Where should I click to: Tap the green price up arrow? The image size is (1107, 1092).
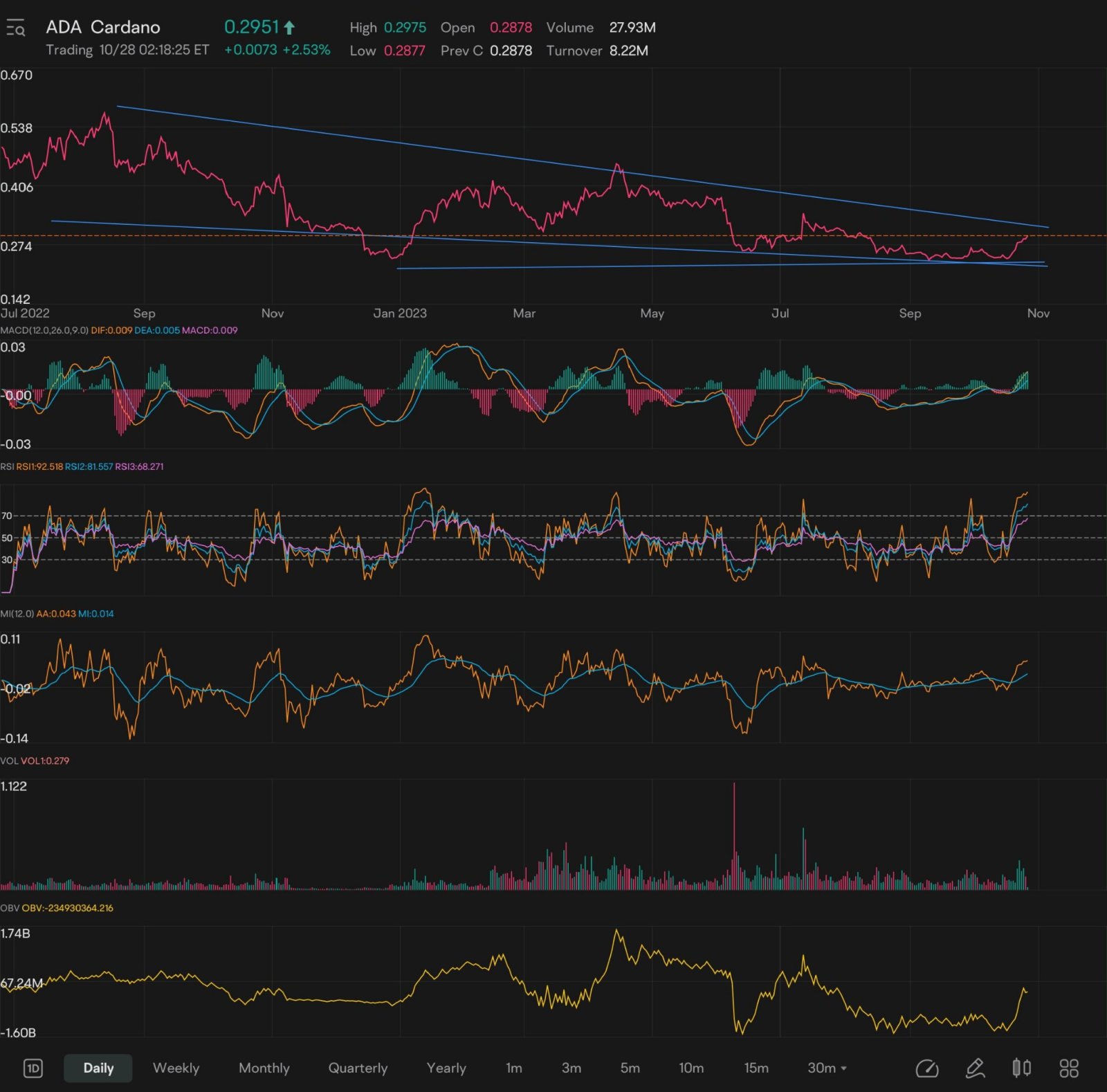pyautogui.click(x=289, y=28)
